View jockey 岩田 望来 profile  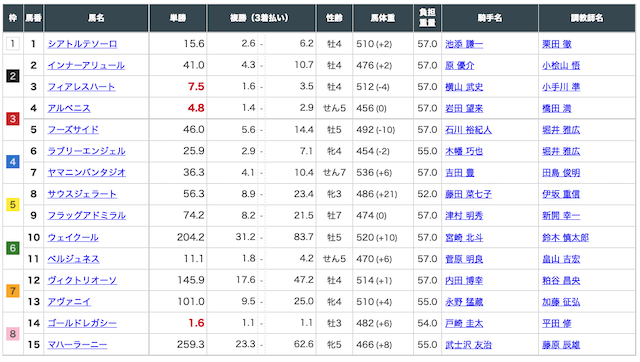point(464,109)
